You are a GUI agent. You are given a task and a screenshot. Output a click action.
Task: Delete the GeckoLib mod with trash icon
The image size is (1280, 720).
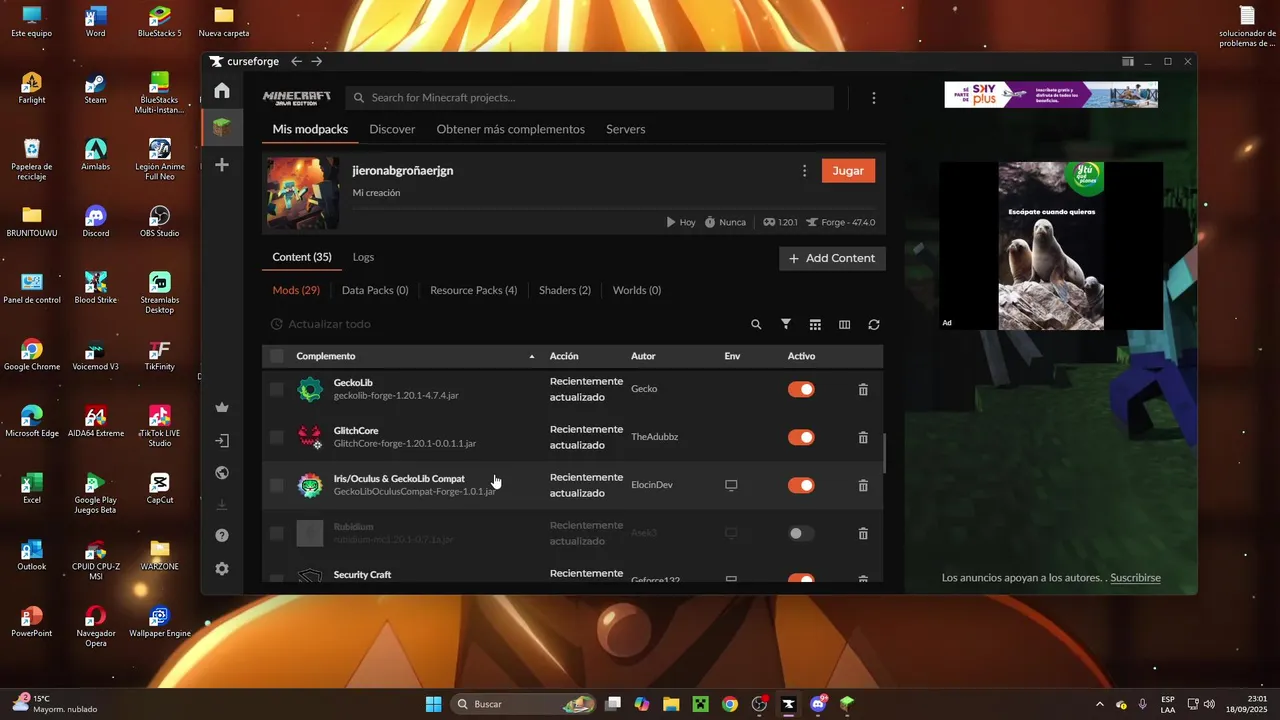point(863,390)
